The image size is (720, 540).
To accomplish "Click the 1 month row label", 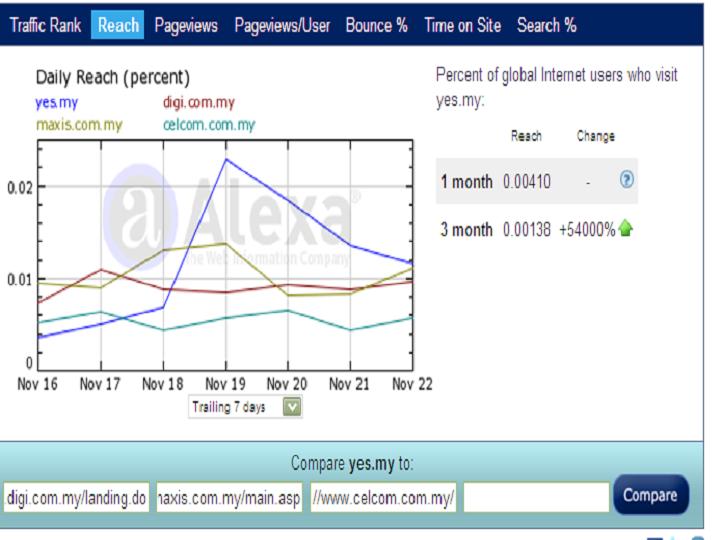I will tap(467, 182).
